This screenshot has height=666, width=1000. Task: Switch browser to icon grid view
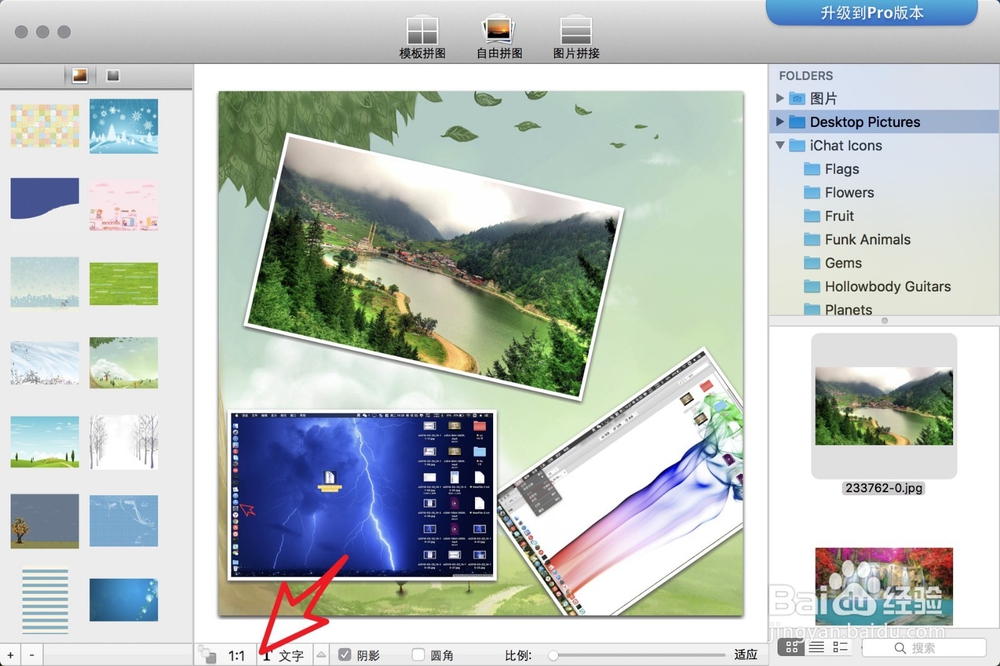(x=791, y=648)
